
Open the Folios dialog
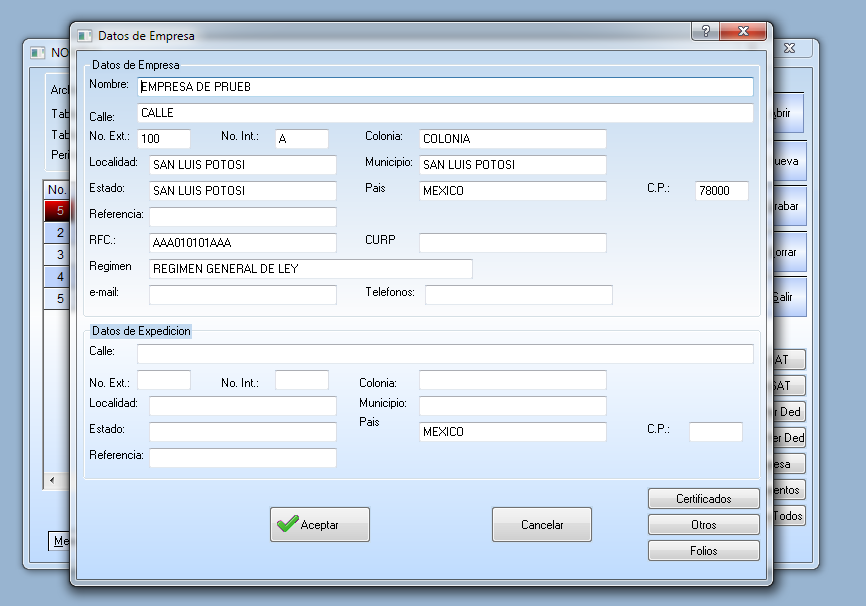703,551
